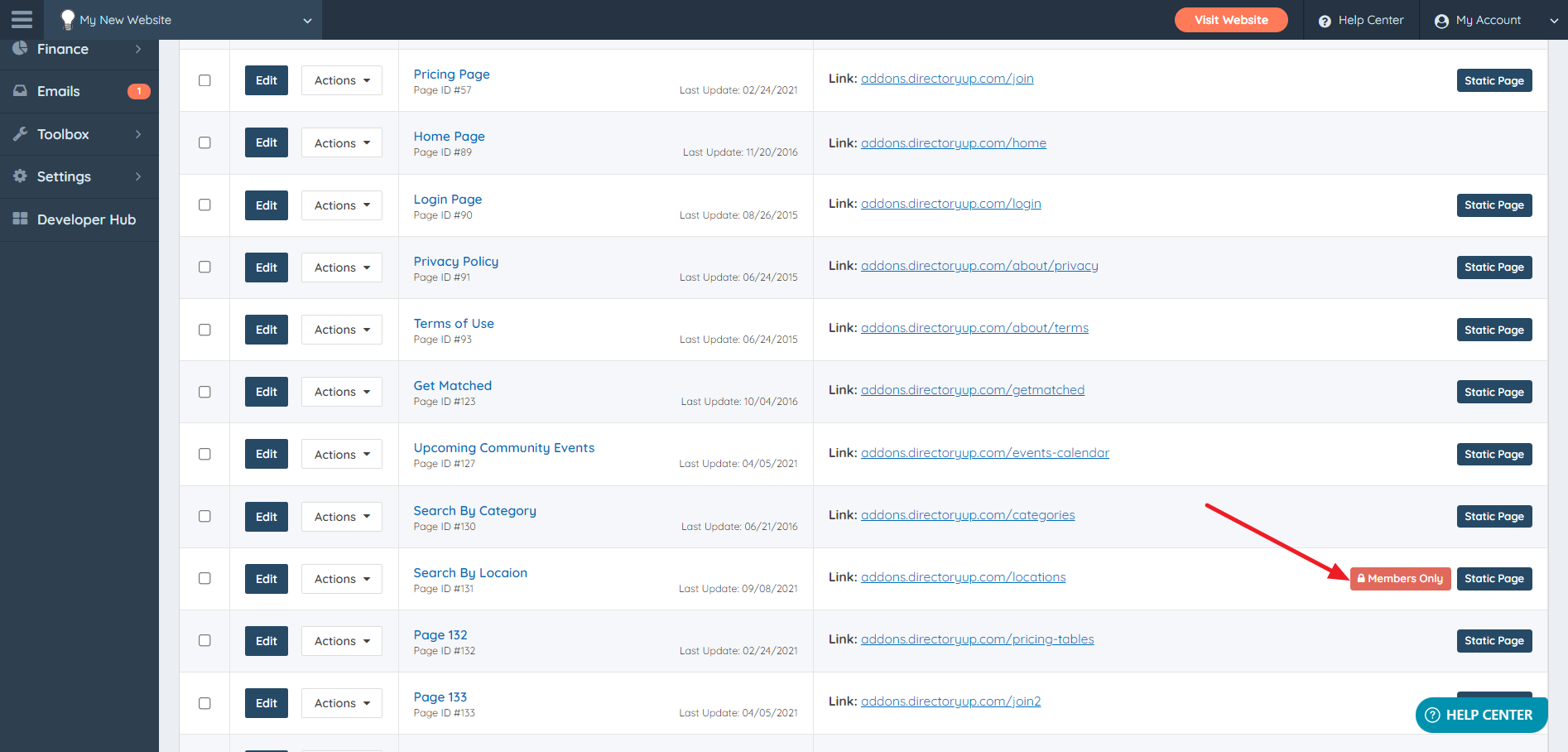Expand the My Account chevron menu
This screenshot has width=1568, height=752.
point(1553,21)
